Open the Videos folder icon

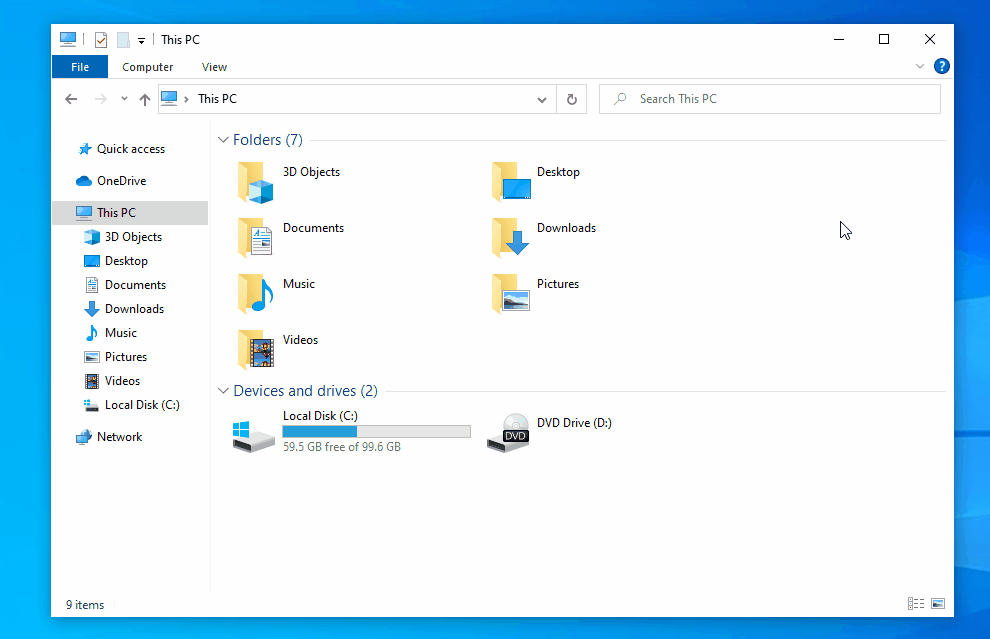tap(256, 350)
